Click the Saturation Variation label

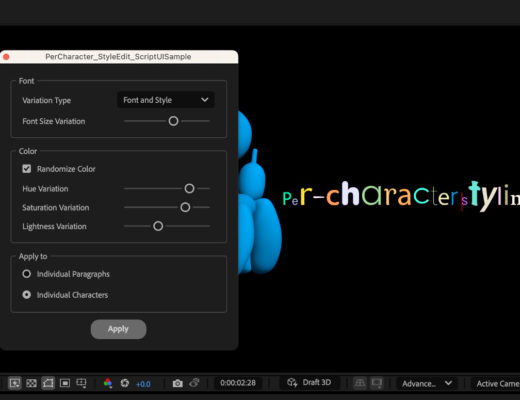tap(56, 208)
